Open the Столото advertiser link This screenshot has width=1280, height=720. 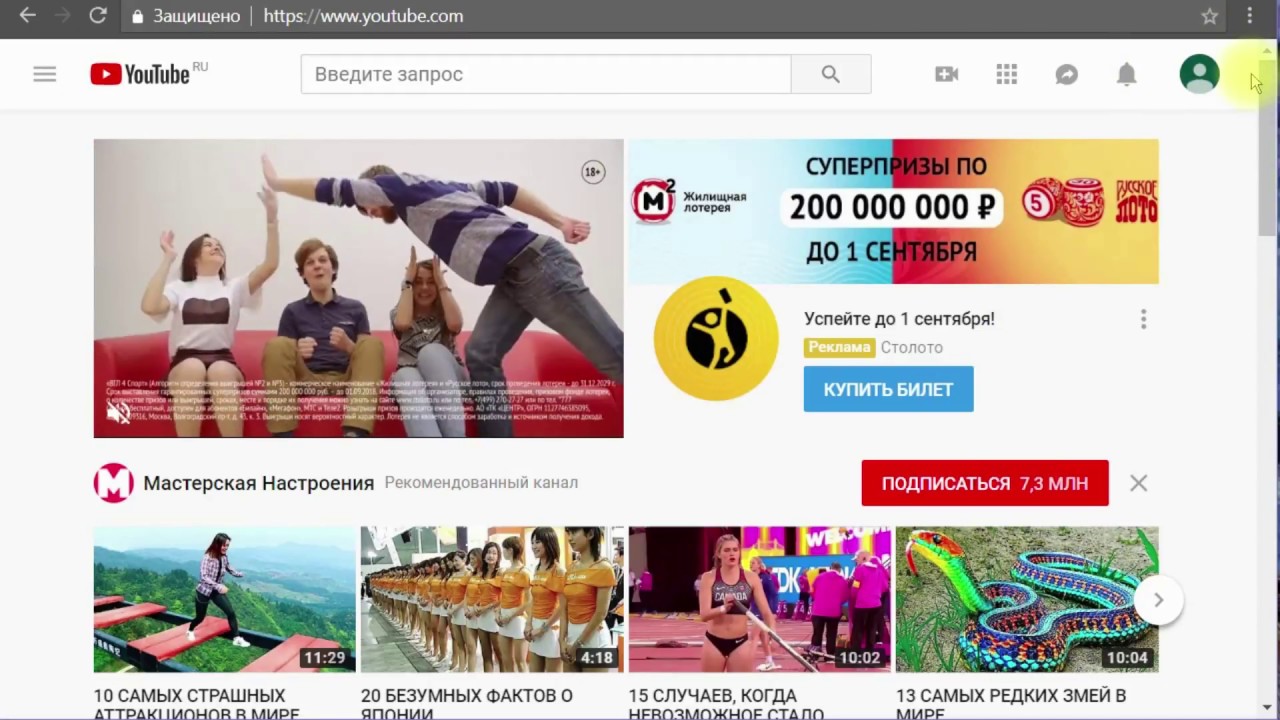pyautogui.click(x=911, y=347)
